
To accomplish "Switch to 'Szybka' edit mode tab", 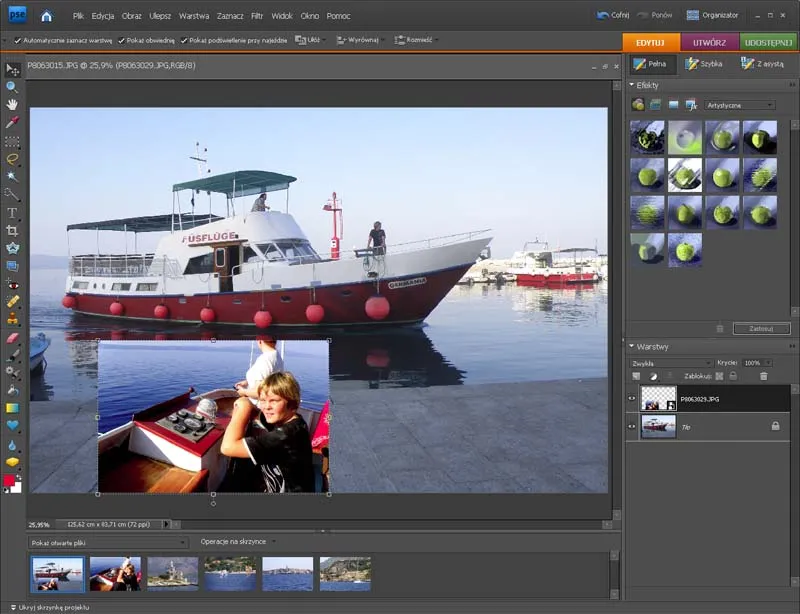I will pos(704,64).
